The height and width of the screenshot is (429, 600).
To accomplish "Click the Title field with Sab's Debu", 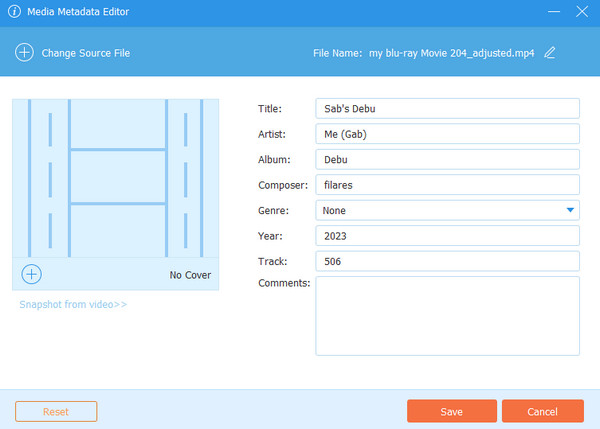I will 447,109.
